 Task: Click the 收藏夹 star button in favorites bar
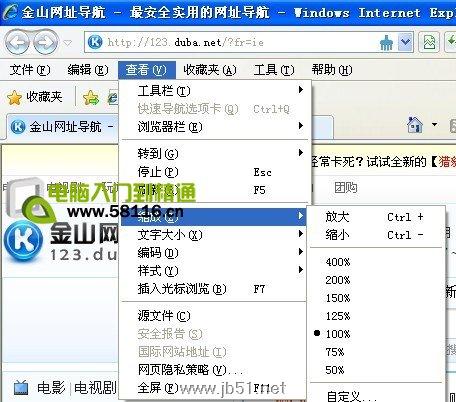click(34, 97)
